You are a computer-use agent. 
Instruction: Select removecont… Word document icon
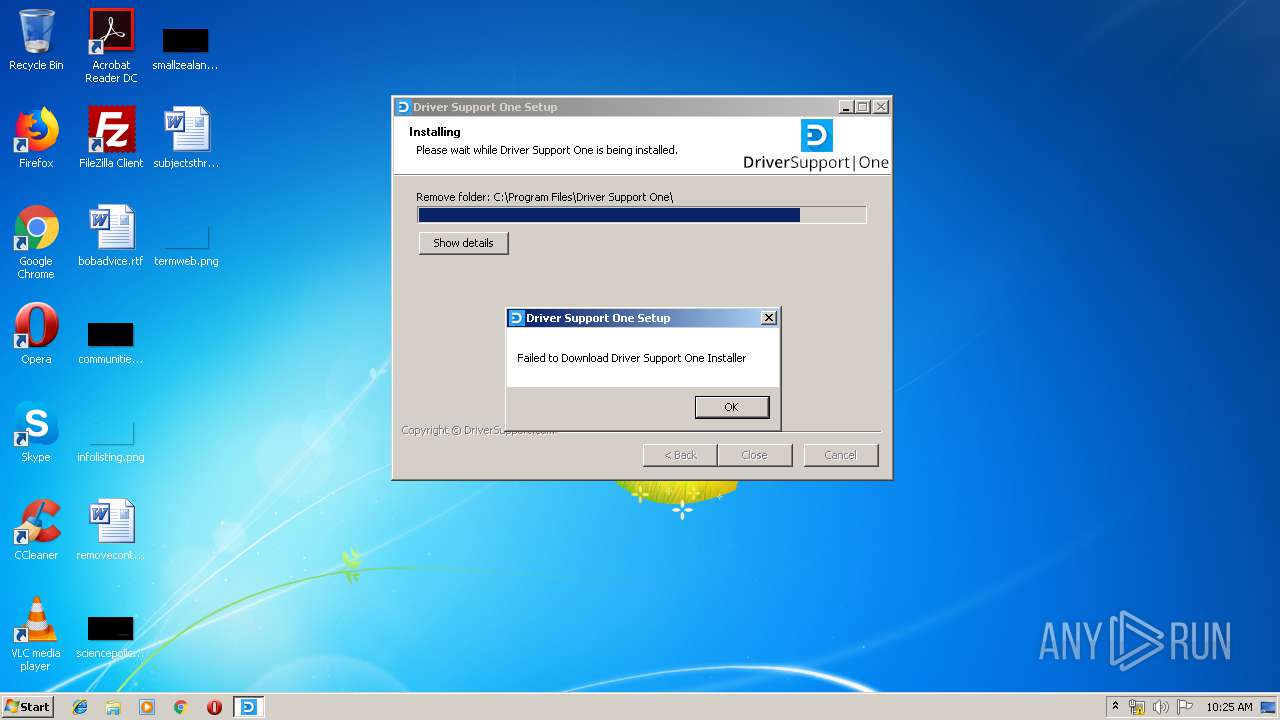[111, 531]
